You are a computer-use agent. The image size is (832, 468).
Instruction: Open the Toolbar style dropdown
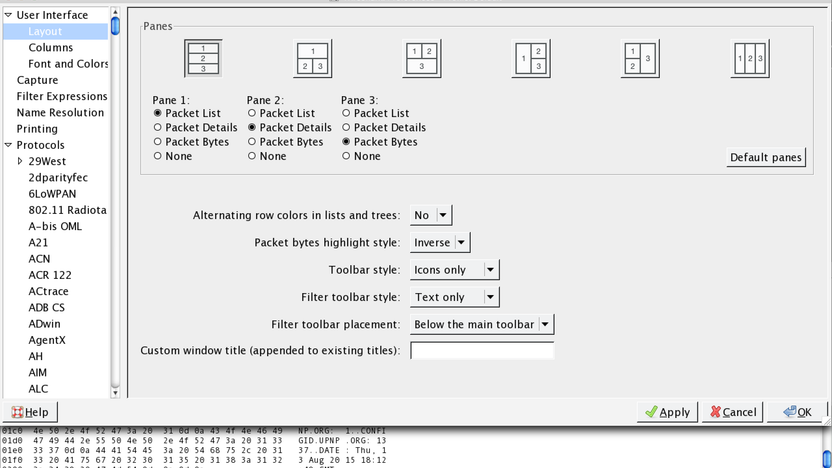click(455, 270)
